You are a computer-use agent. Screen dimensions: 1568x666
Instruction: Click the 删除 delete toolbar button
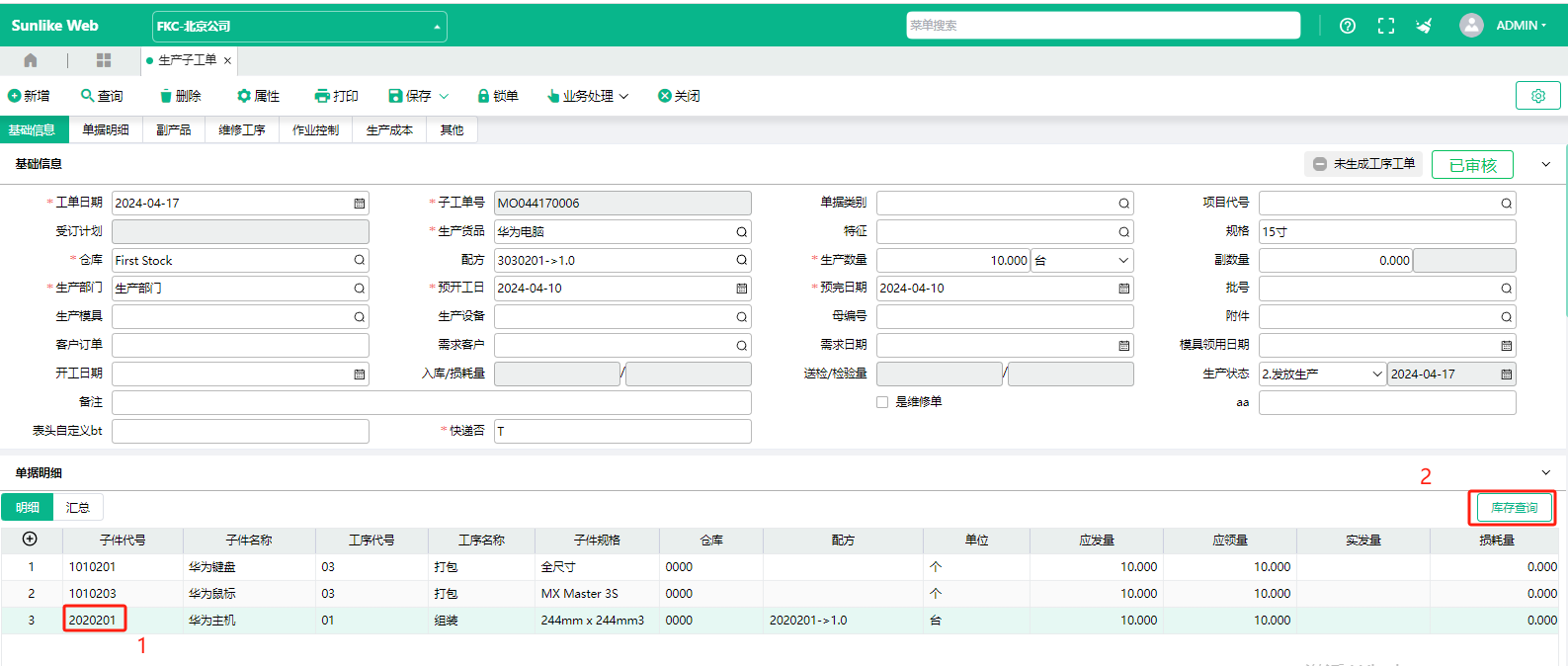pos(180,96)
